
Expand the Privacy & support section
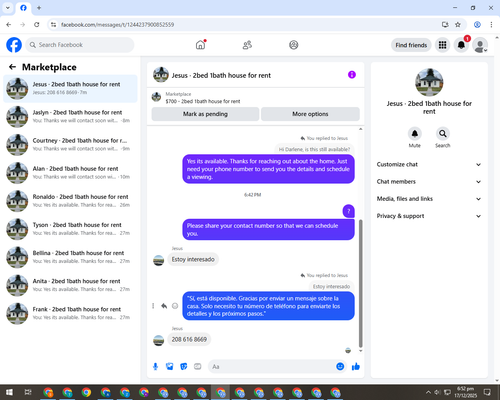pyautogui.click(x=429, y=216)
